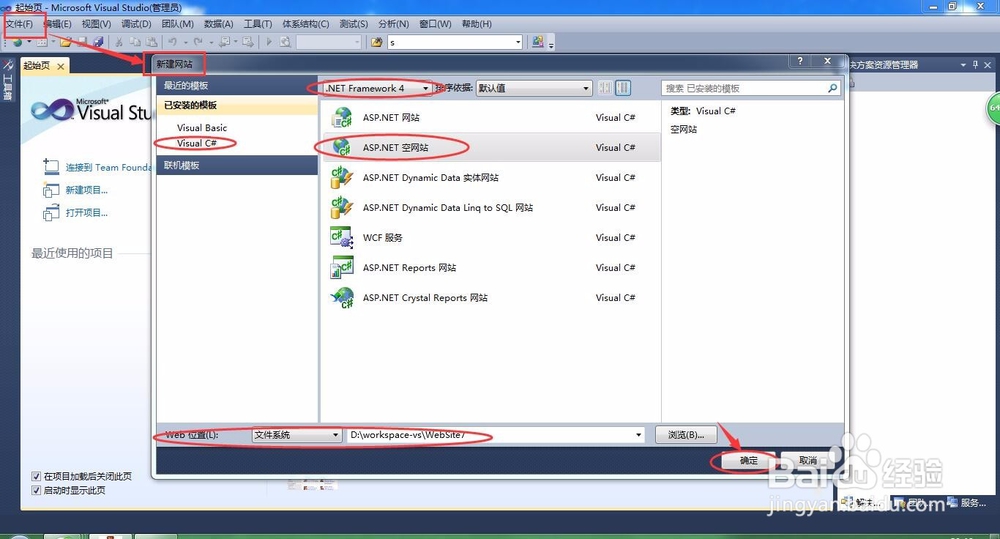The height and width of the screenshot is (539, 1000).
Task: Click the Save All toolbar icon
Action: tap(98, 42)
